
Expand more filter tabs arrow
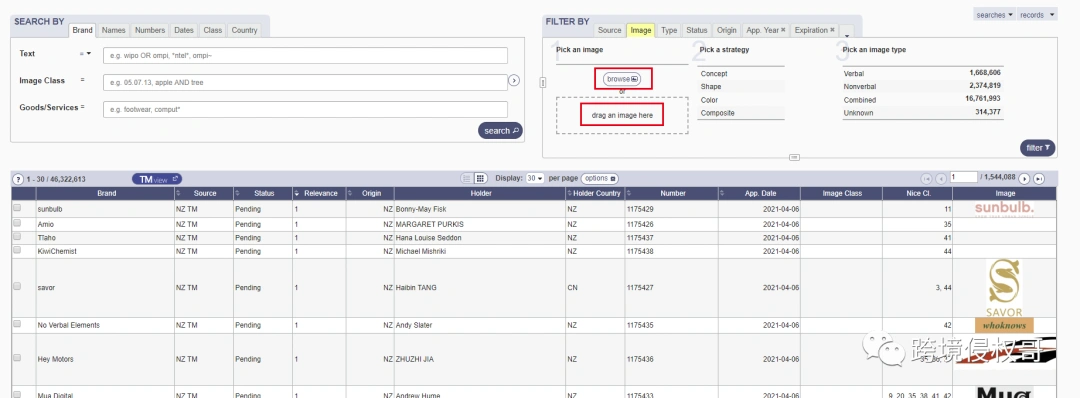pos(847,32)
